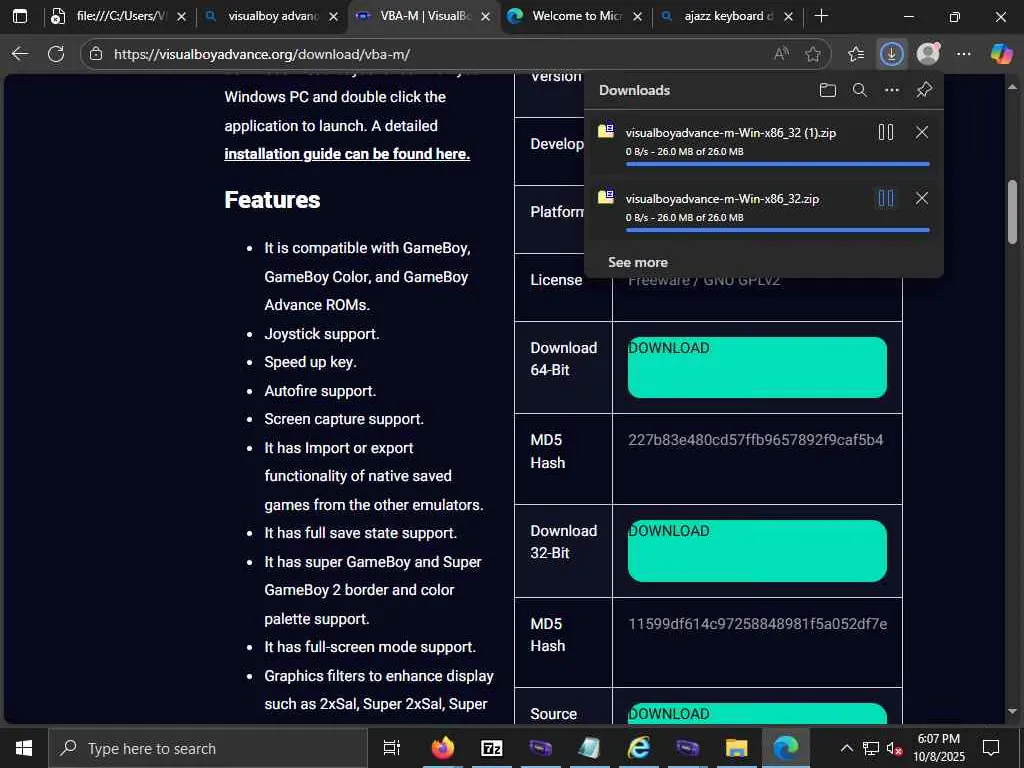
Task: Close the Welcome to Microsoft tab
Action: click(x=637, y=17)
